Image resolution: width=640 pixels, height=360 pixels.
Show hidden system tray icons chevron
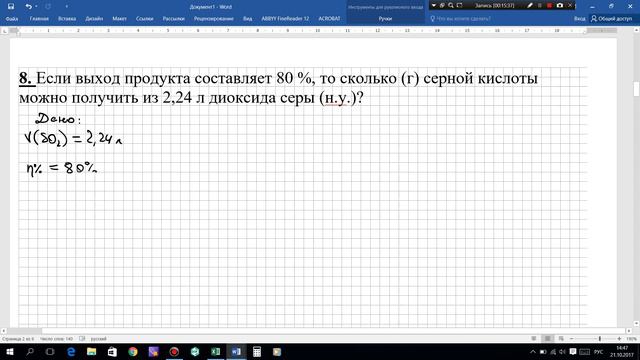(x=533, y=351)
